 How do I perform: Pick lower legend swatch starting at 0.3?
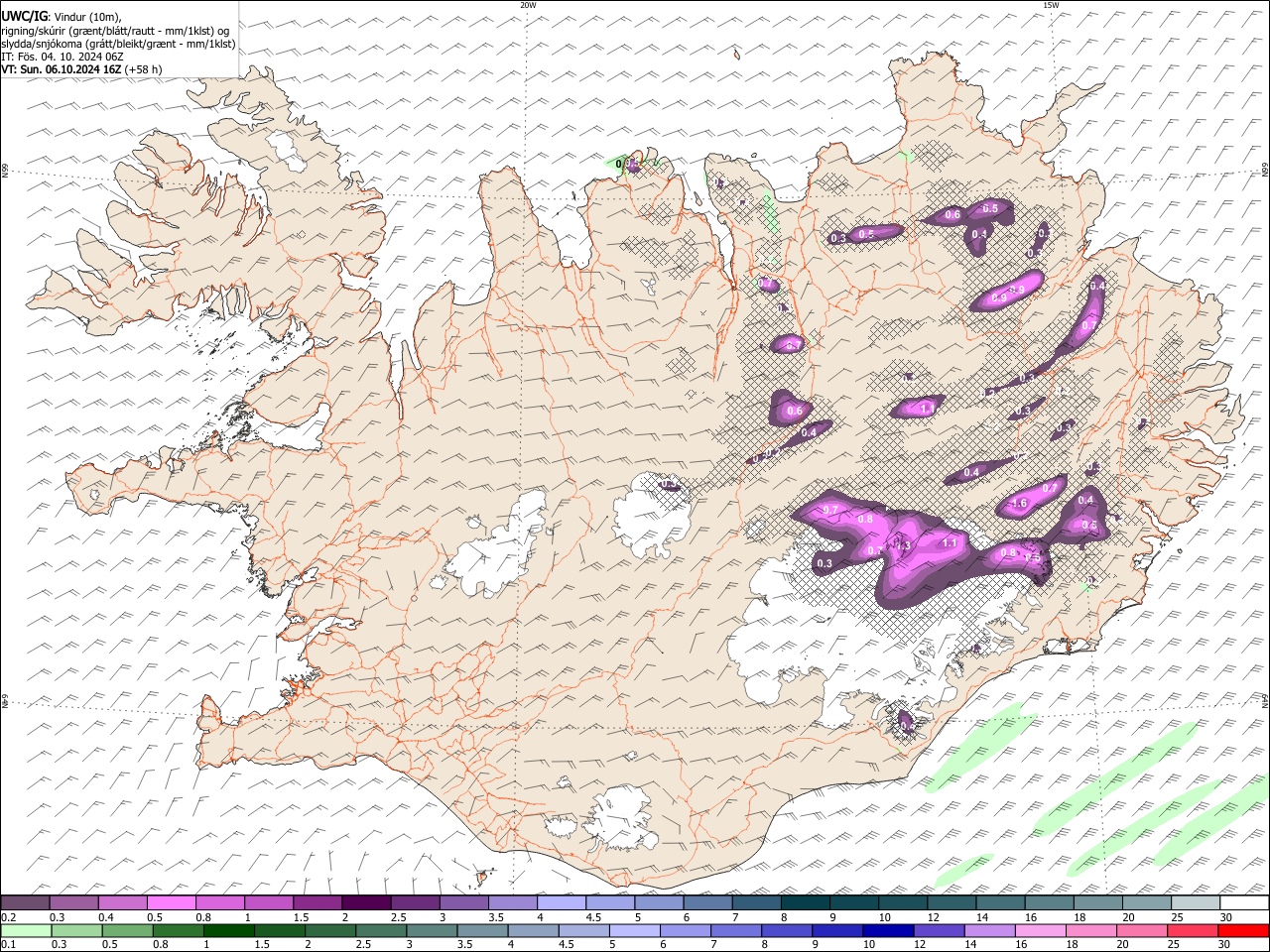pyautogui.click(x=76, y=930)
